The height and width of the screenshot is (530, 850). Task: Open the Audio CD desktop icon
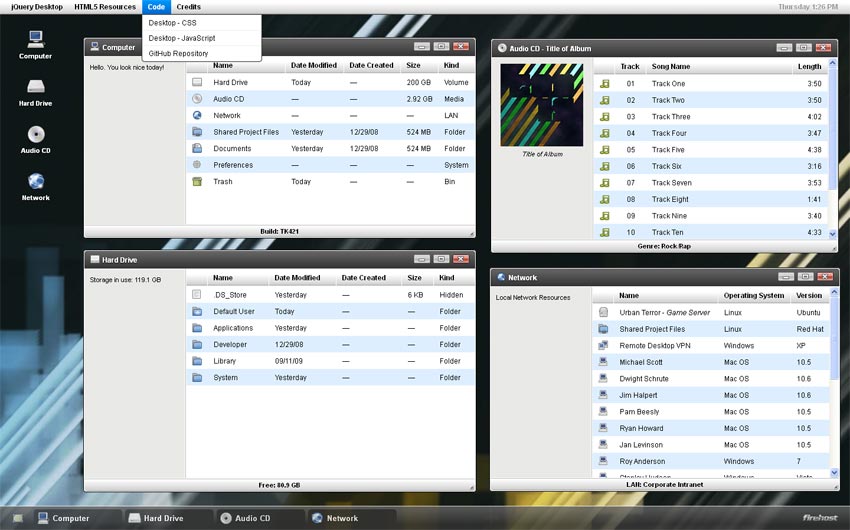click(x=36, y=136)
